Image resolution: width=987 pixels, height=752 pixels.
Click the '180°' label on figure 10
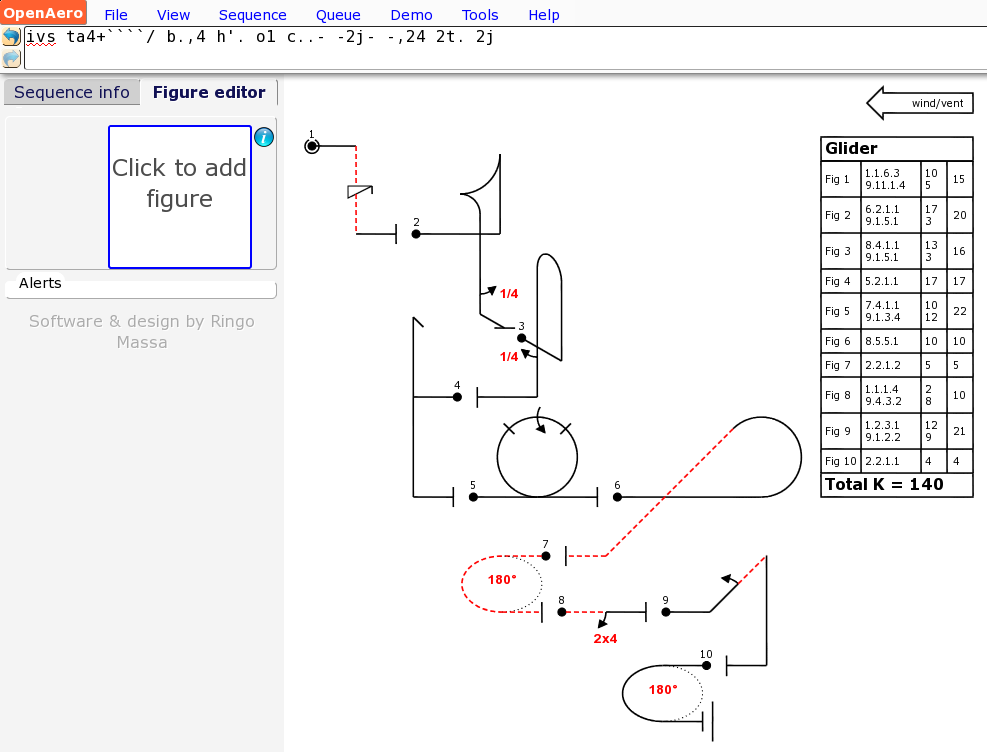(663, 690)
